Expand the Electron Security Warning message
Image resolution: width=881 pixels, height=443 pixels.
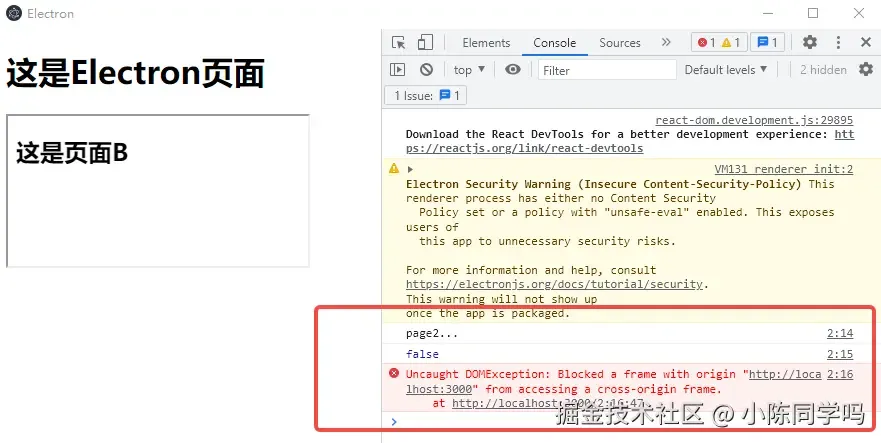pos(410,169)
